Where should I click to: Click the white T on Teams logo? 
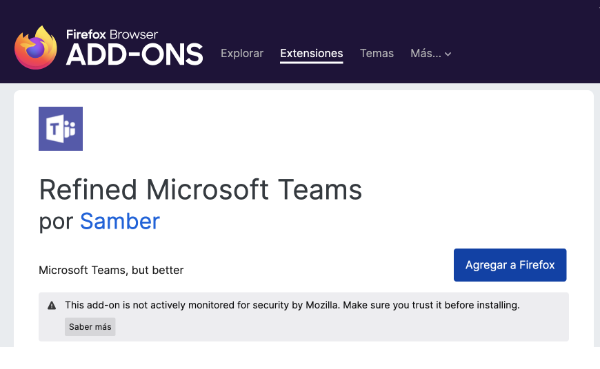[54, 129]
